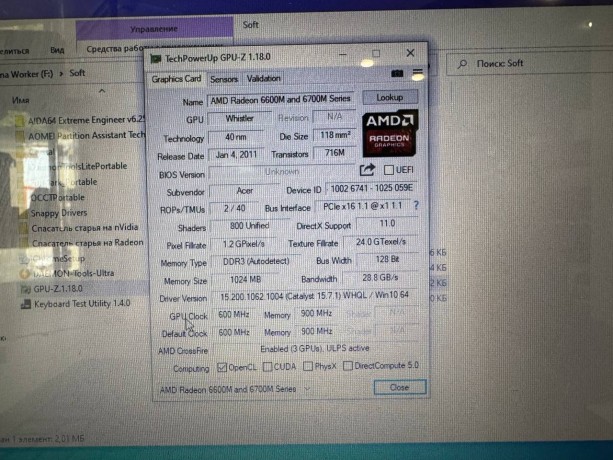Click the sort arrow above Имя column

coord(102,91)
